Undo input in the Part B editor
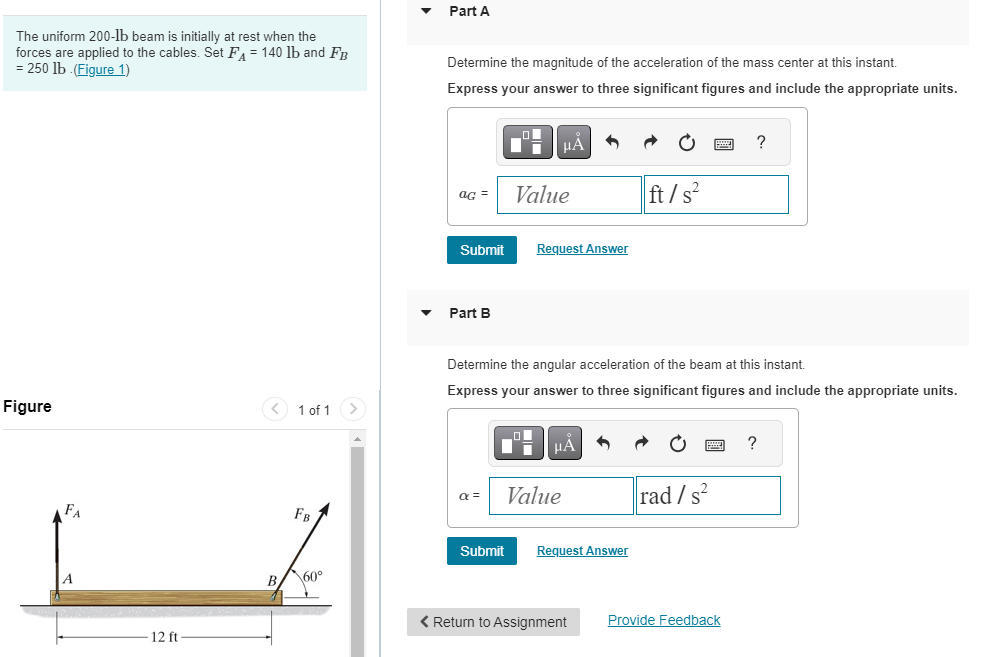This screenshot has width=982, height=657. [x=603, y=442]
